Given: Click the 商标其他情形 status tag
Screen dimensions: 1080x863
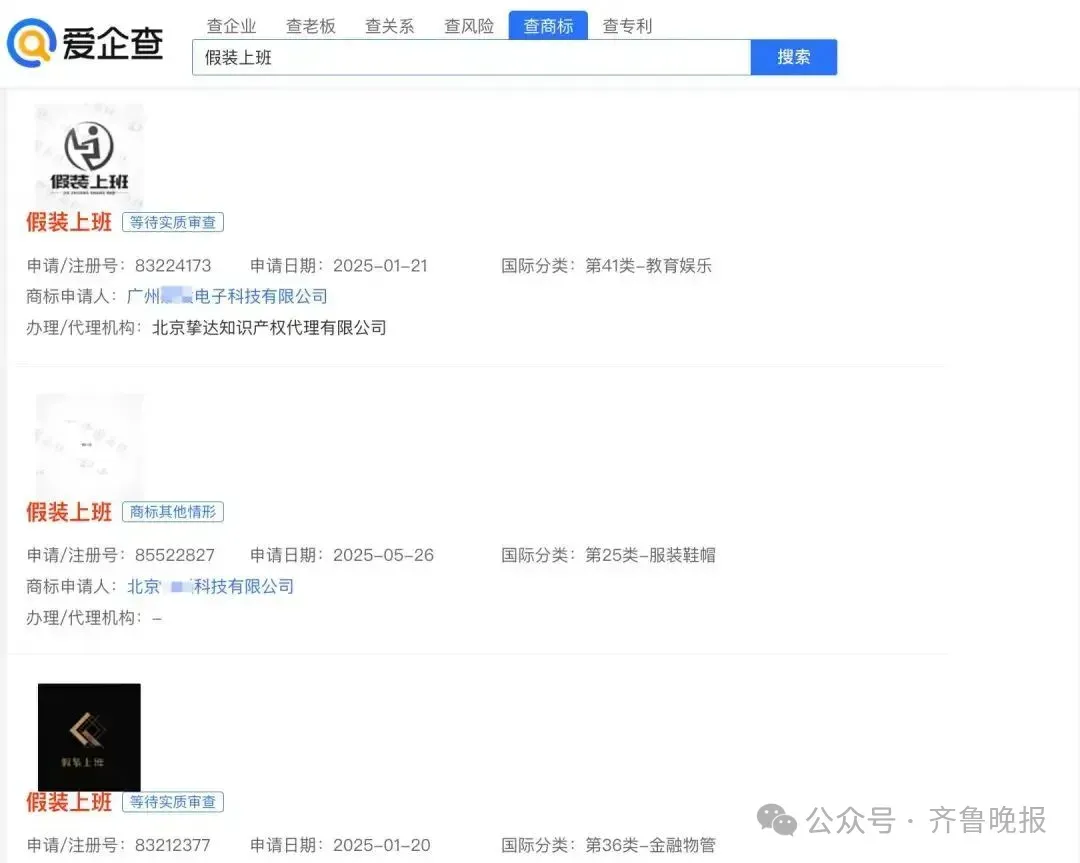Looking at the screenshot, I should (x=173, y=512).
